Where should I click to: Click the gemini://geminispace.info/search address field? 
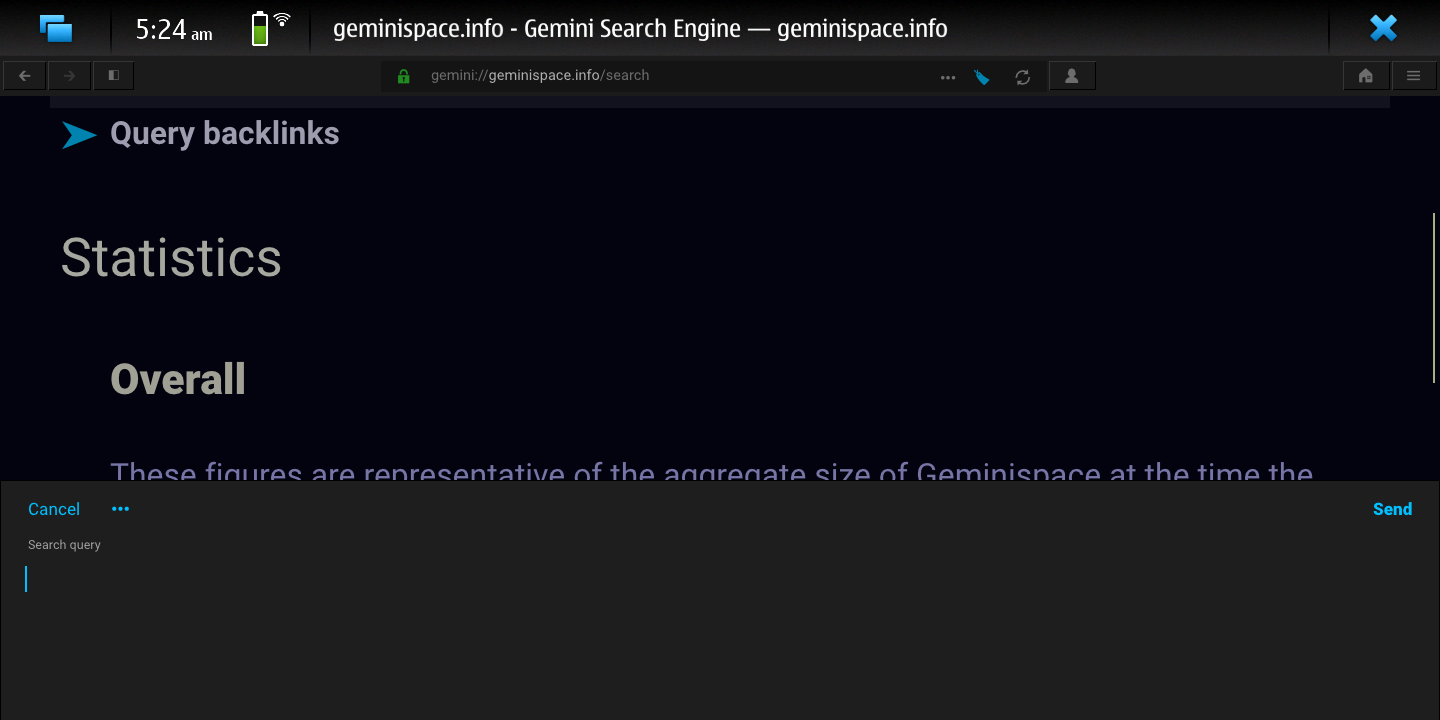point(660,76)
